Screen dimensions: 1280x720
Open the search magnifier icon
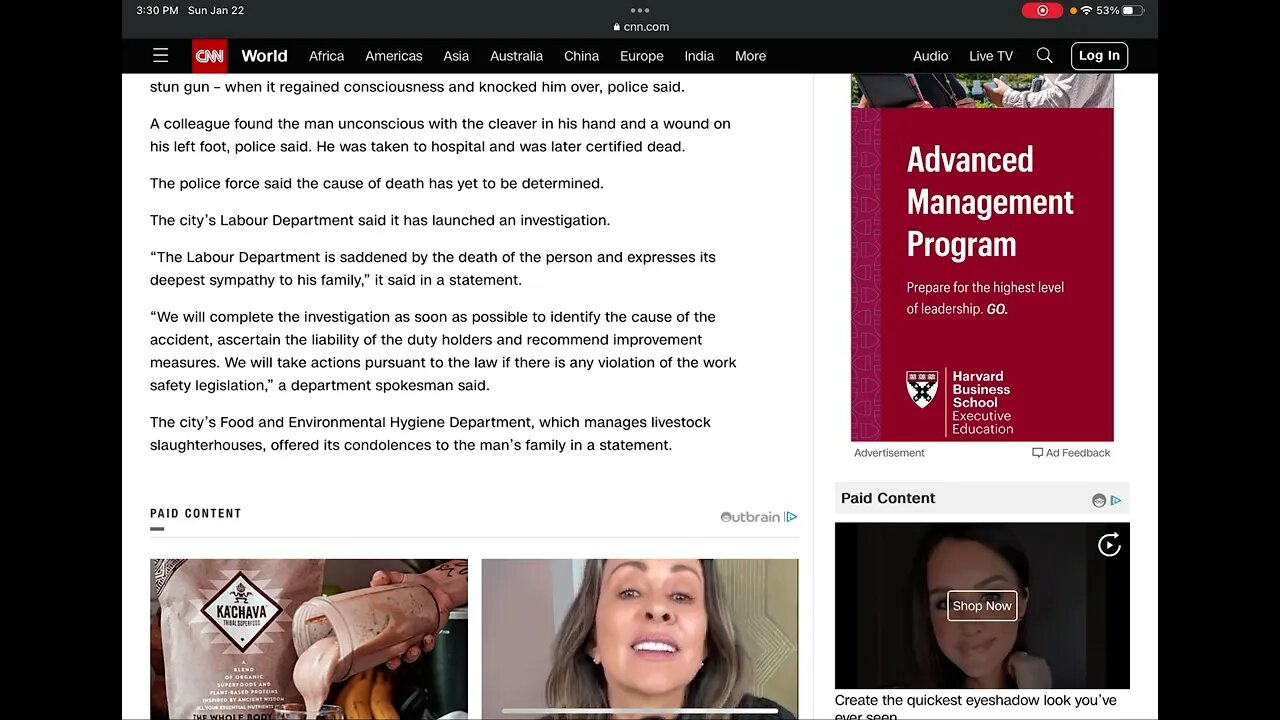[1044, 56]
